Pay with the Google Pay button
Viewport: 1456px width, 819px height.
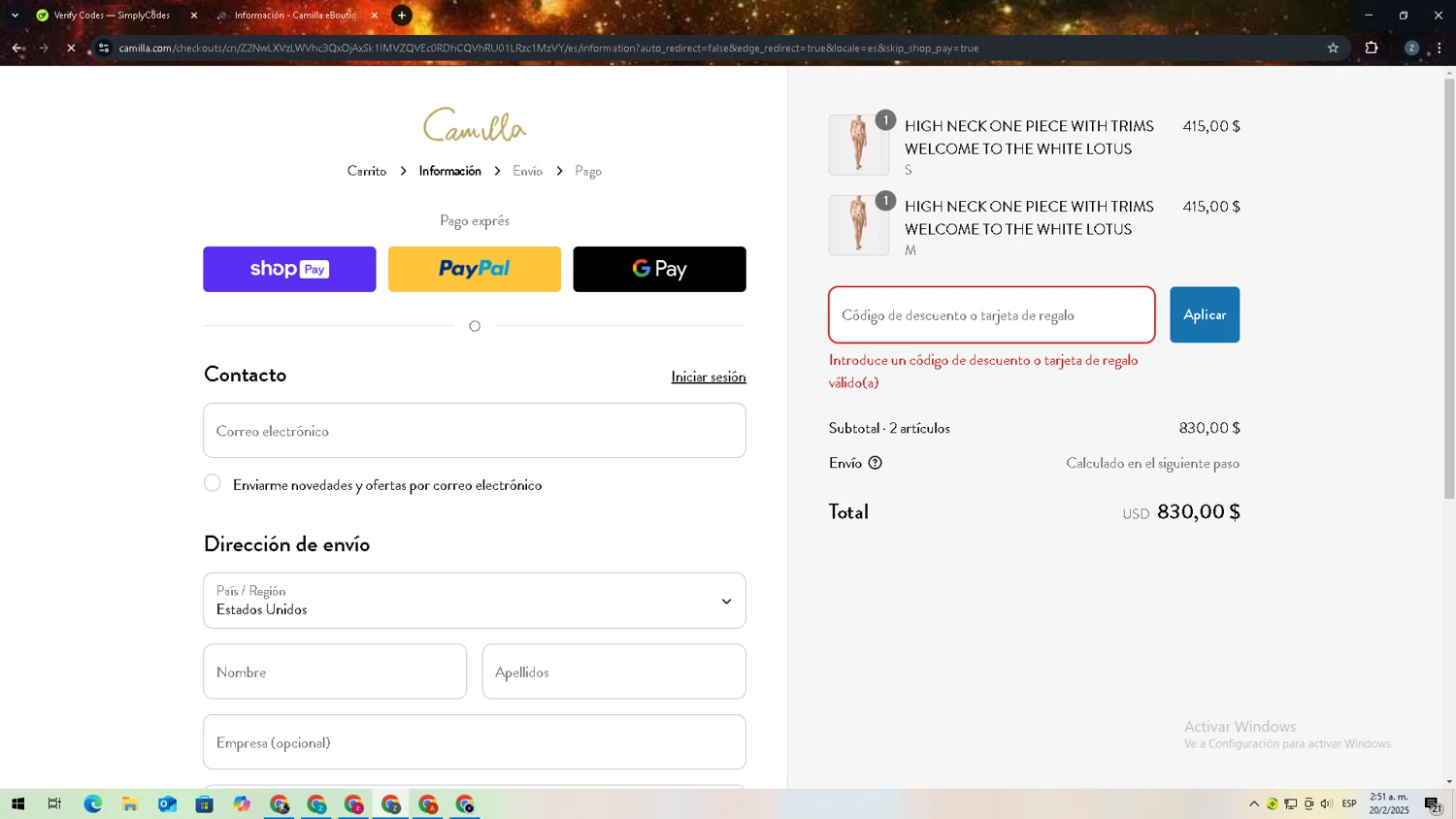coord(659,269)
